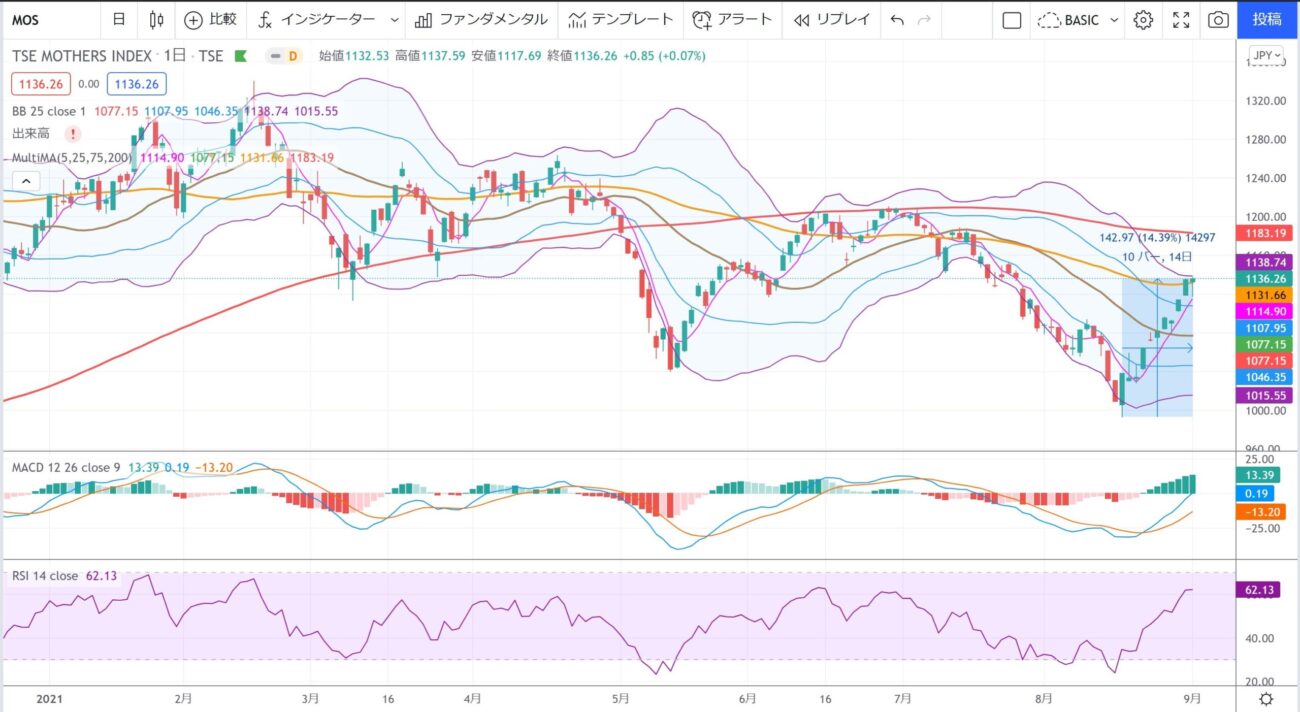Click the 比較 compare symbol button
This screenshot has height=712, width=1300.
point(211,19)
